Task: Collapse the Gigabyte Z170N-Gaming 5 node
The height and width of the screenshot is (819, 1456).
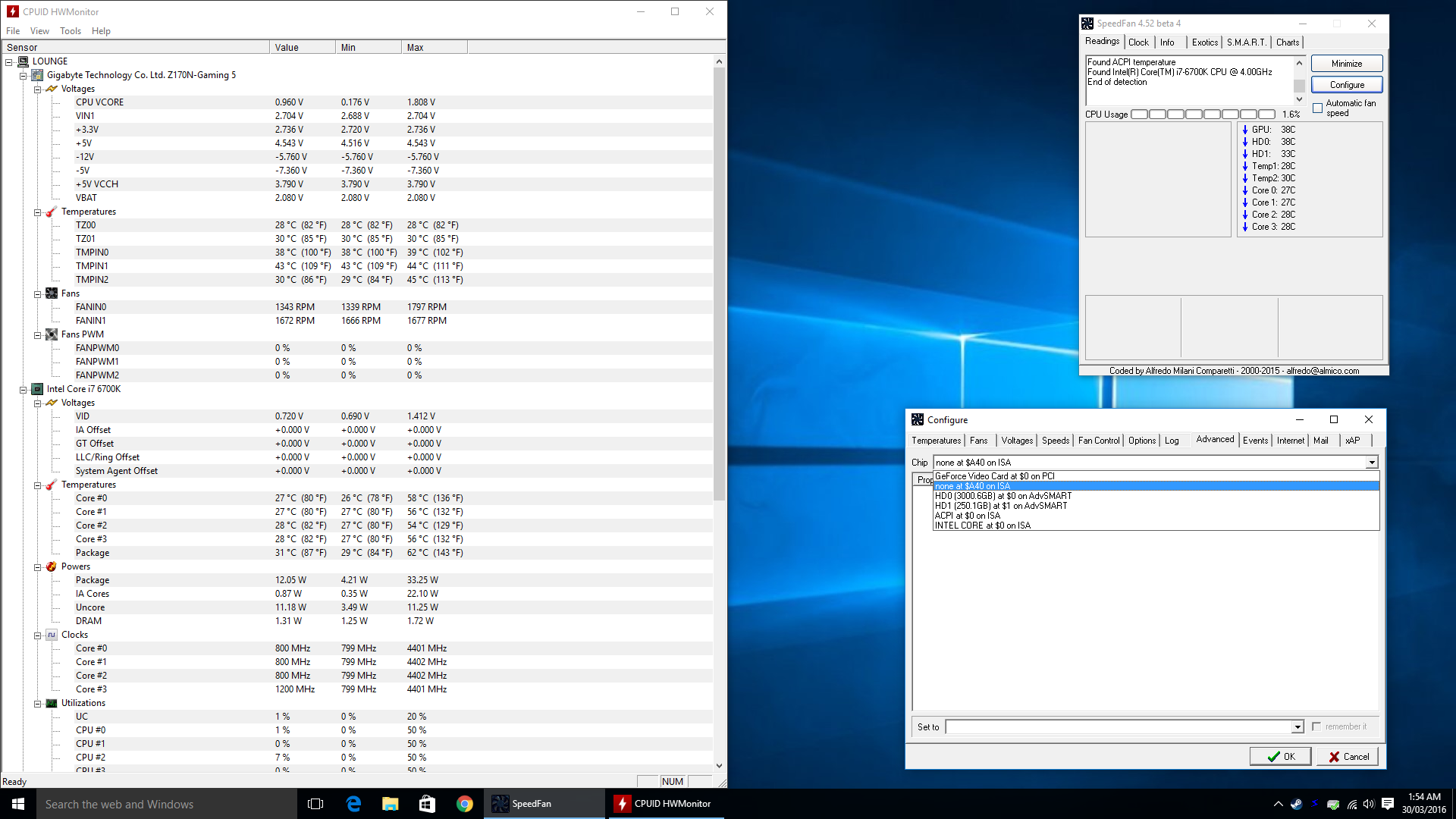Action: click(23, 75)
